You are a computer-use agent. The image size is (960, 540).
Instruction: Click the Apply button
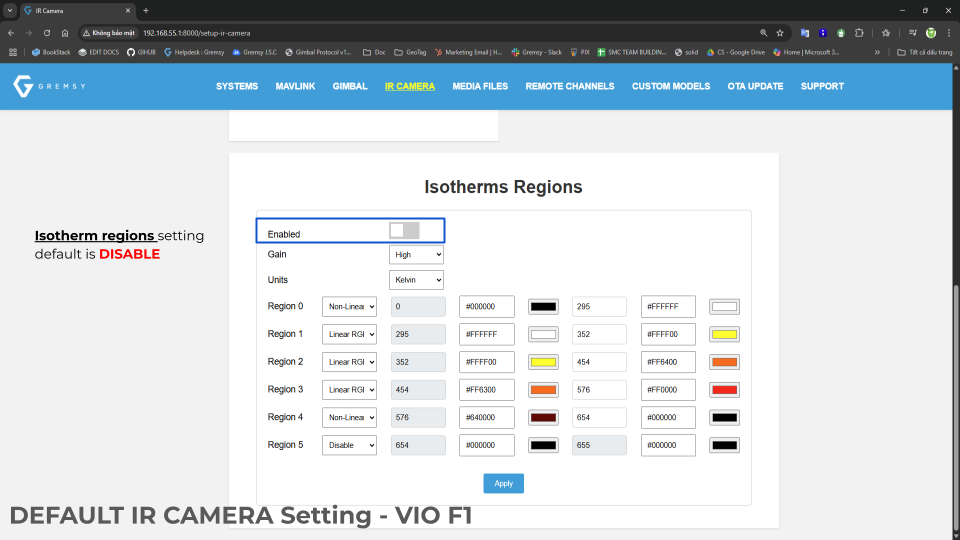coord(503,483)
